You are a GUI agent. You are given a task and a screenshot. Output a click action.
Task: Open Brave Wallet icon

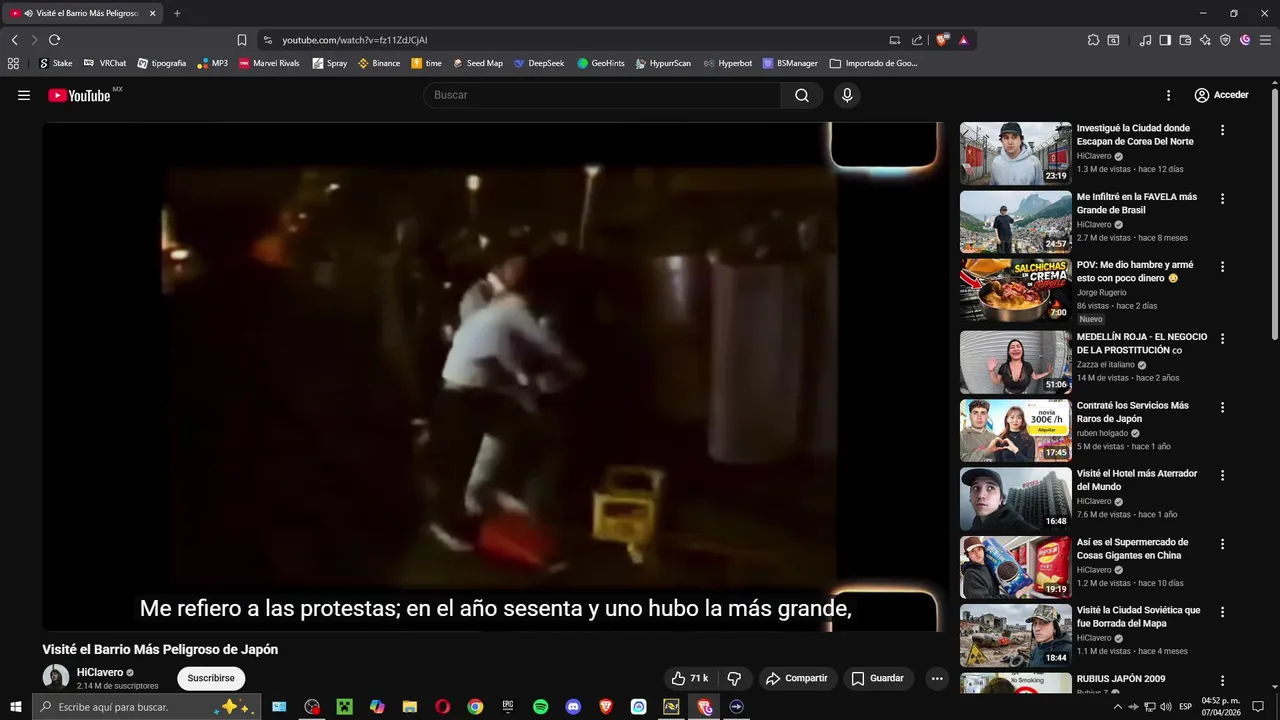coord(1185,40)
